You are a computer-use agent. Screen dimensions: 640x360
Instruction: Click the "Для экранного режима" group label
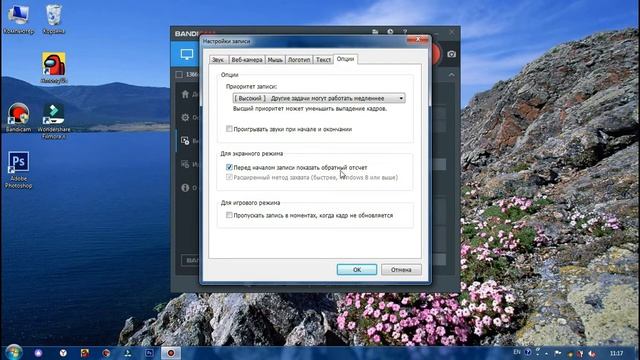(251, 153)
